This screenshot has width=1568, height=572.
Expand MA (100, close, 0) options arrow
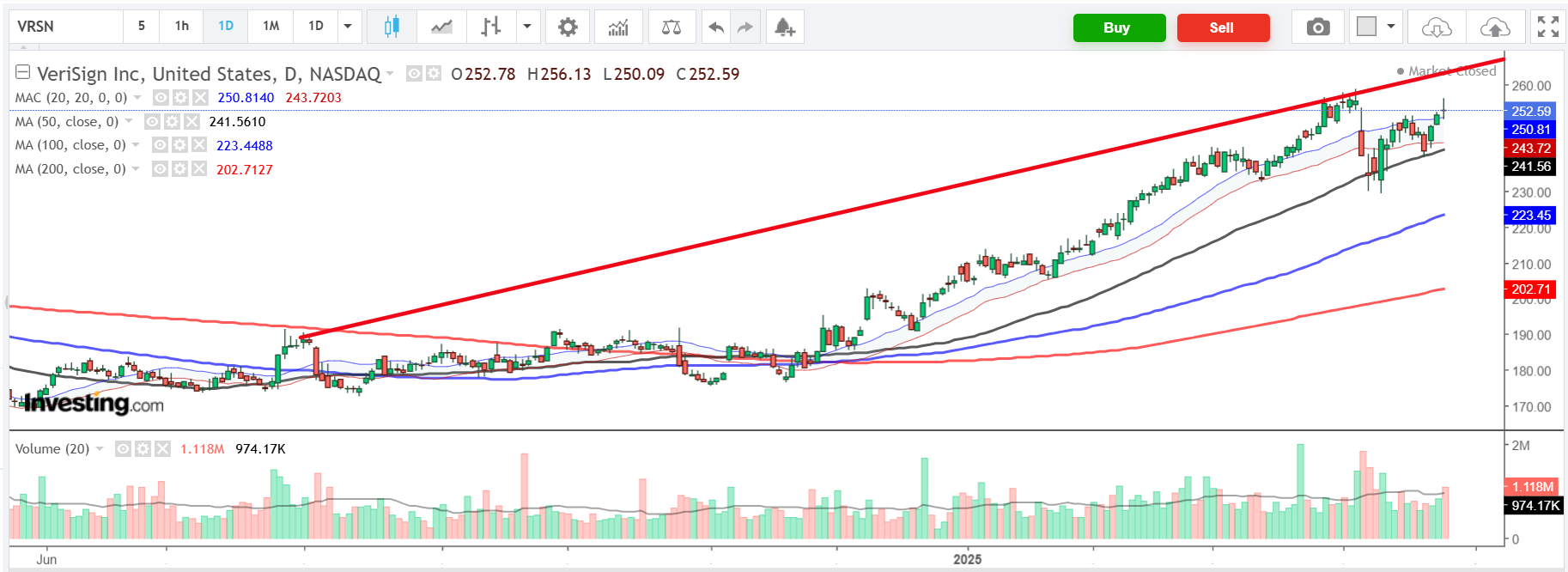[136, 145]
